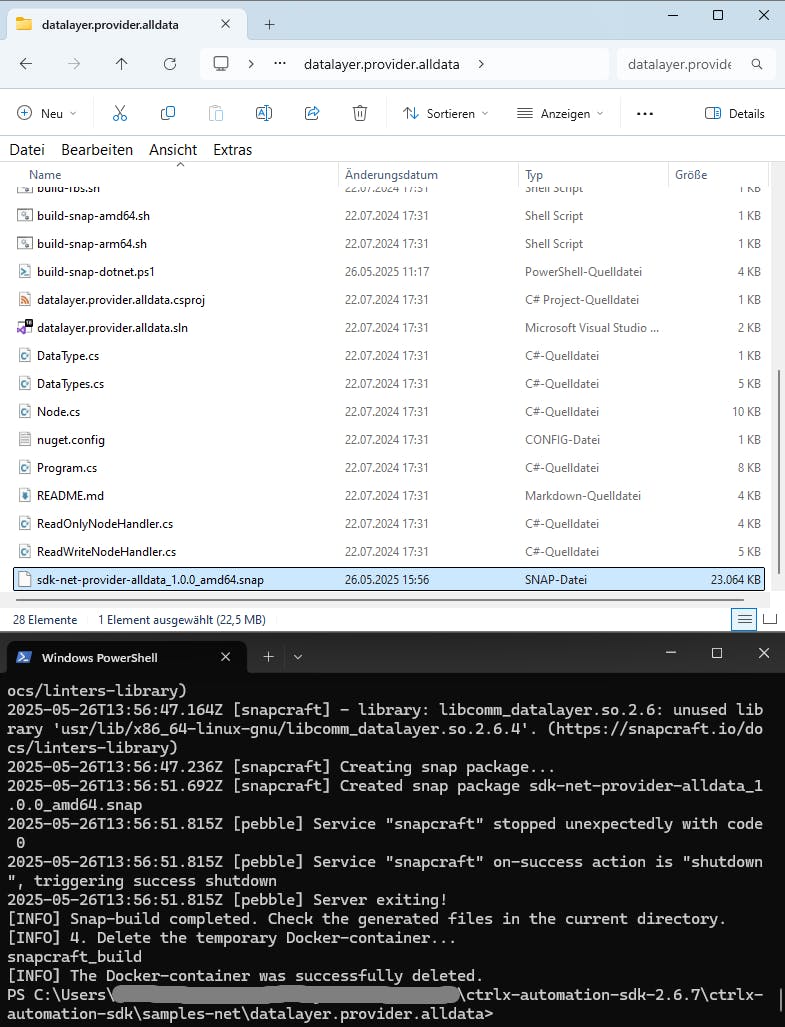Viewport: 785px width, 1027px height.
Task: Select the file sdk-net-provider-alldata_1.0.0_amd64.snap
Action: tap(389, 579)
